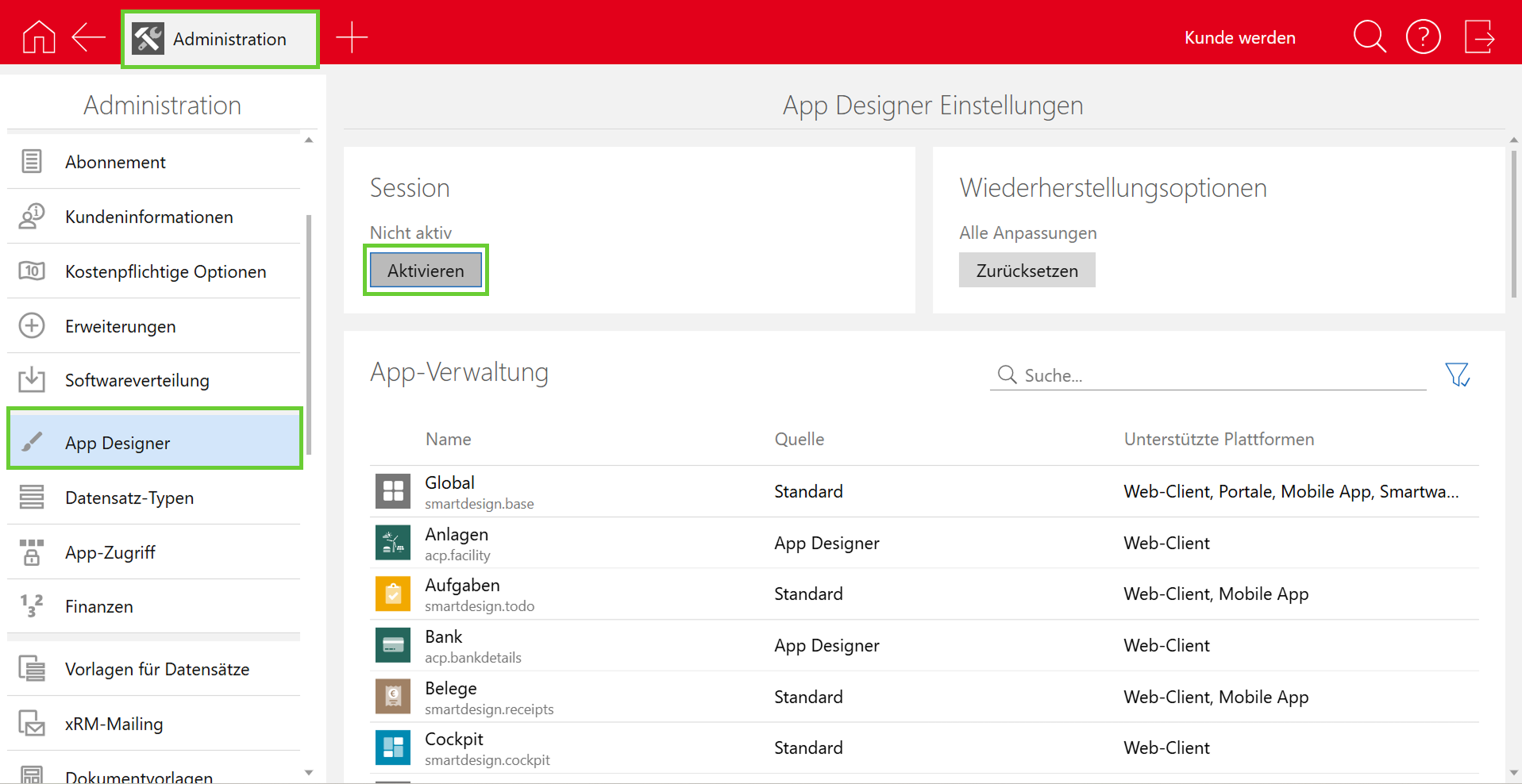The image size is (1522, 784).
Task: Go back using the left arrow icon
Action: point(88,37)
